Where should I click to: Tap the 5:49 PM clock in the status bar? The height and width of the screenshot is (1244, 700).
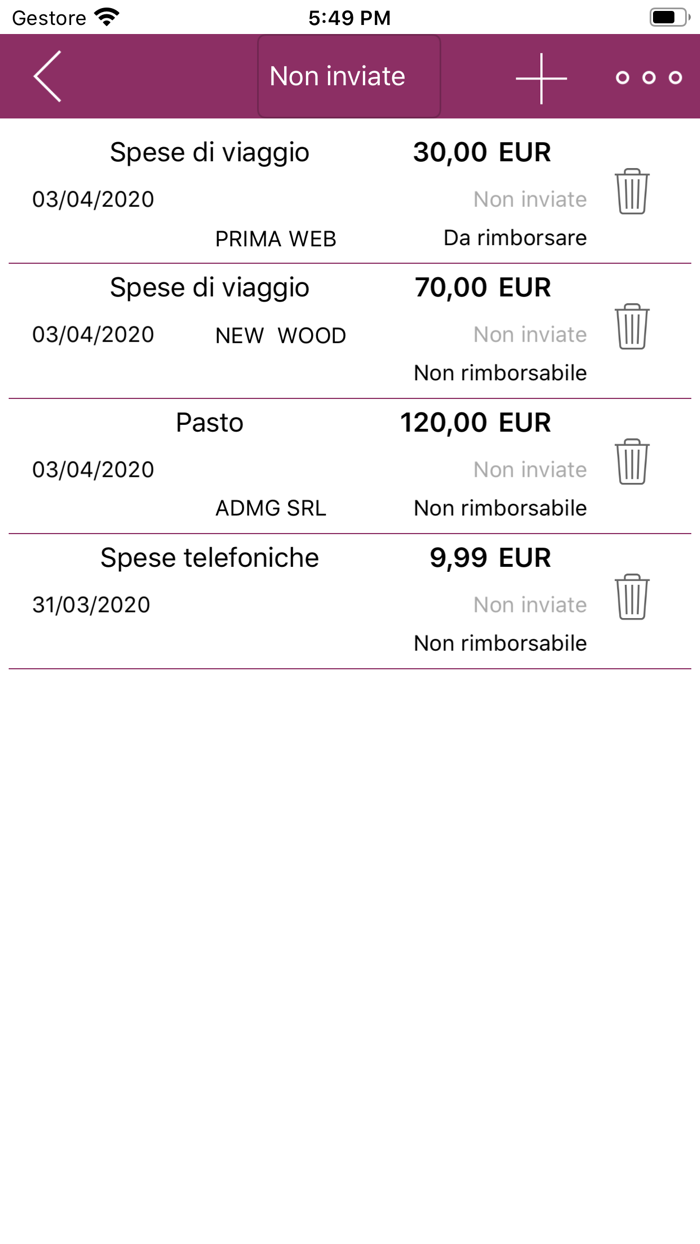point(350,15)
